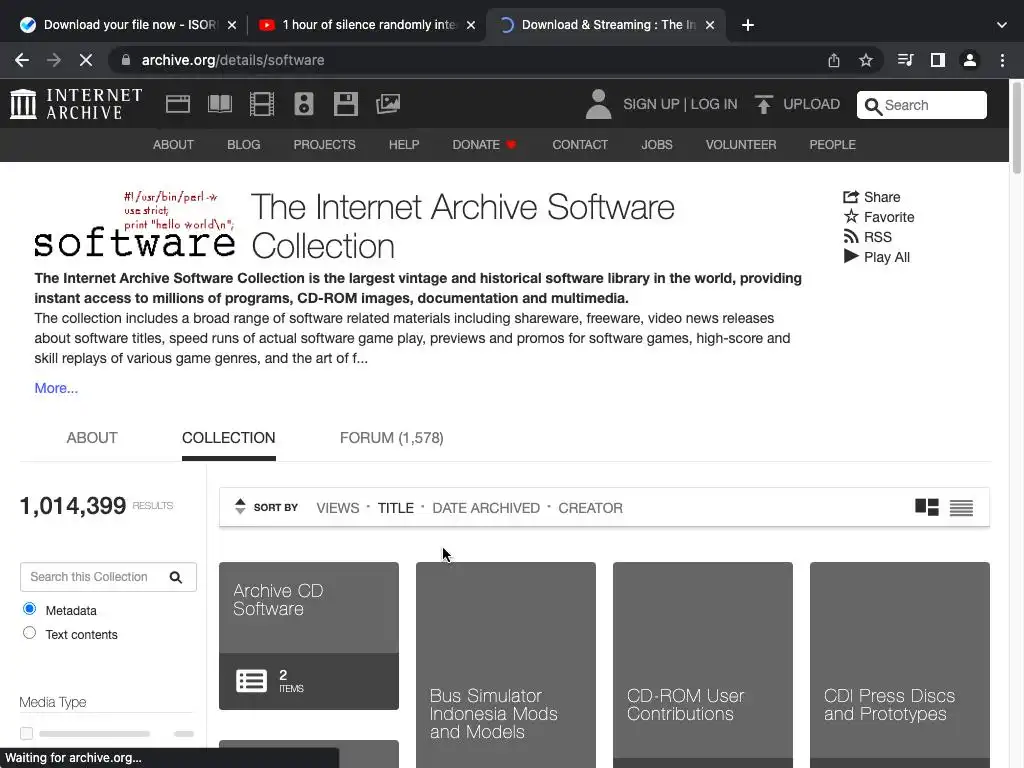Screen dimensions: 1024x768
Task: Open the CONTACT menu item
Action: coord(580,145)
